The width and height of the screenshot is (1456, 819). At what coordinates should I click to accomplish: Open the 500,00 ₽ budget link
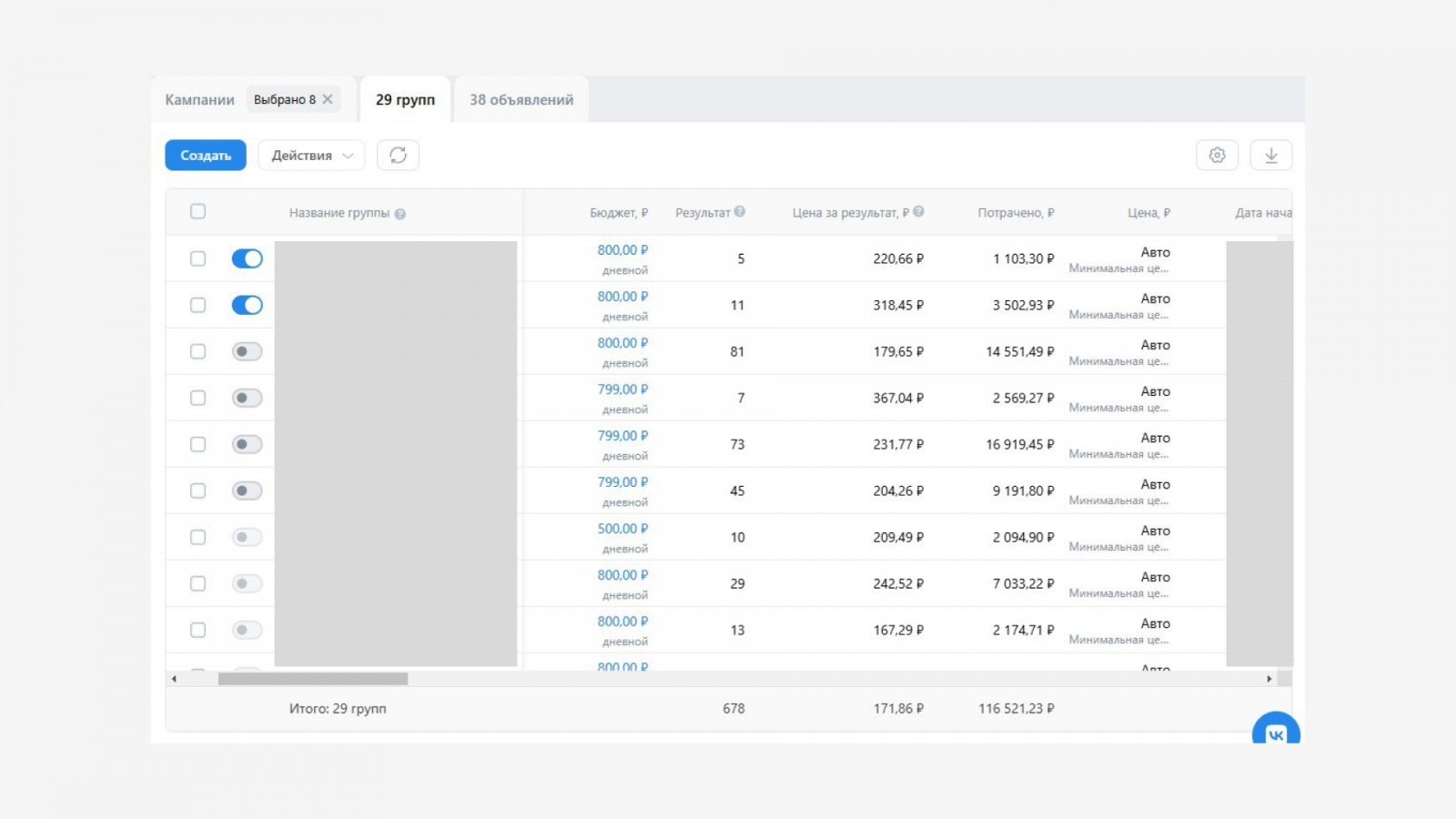(x=622, y=529)
